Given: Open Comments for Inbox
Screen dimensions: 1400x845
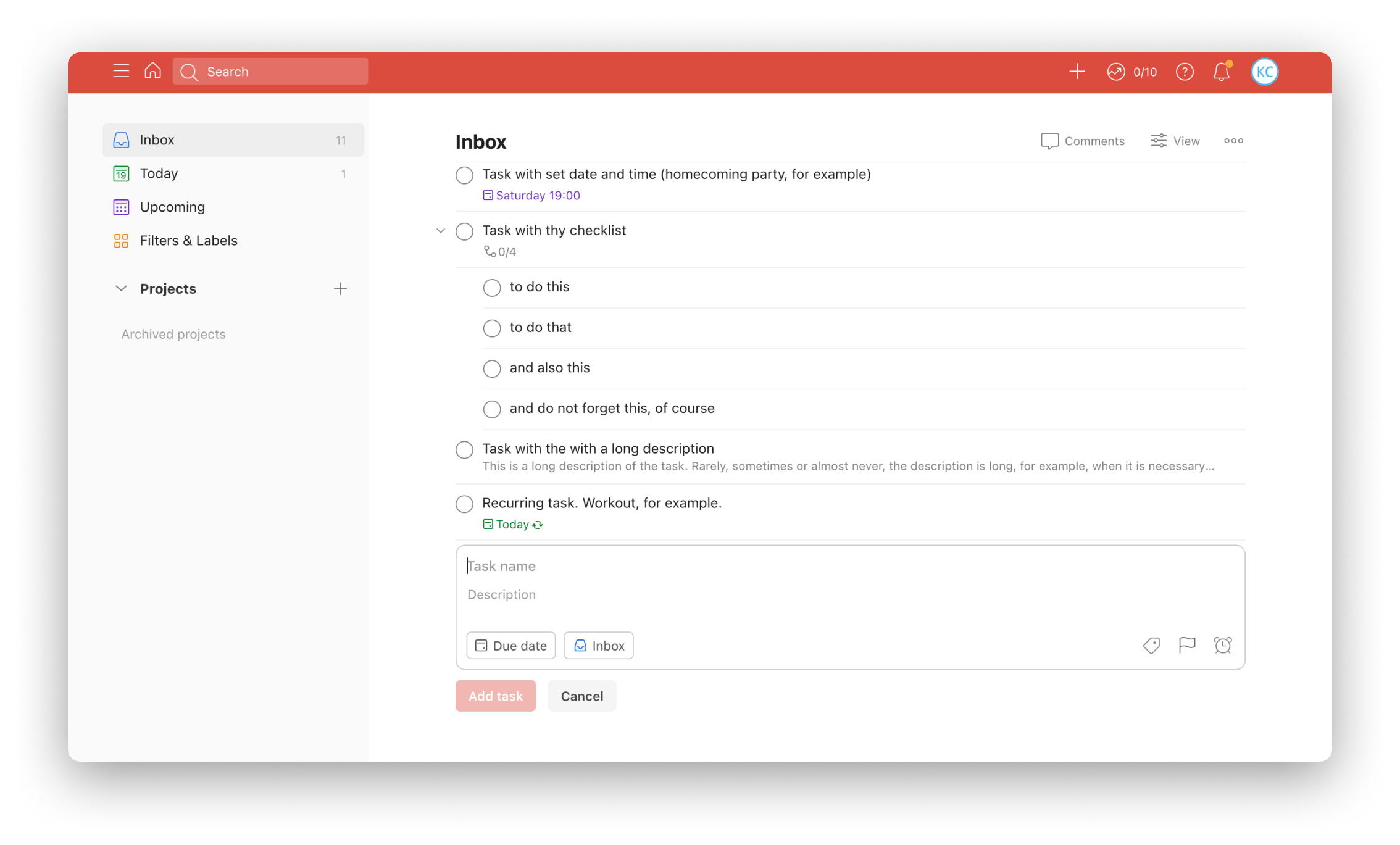Looking at the screenshot, I should pos(1083,141).
